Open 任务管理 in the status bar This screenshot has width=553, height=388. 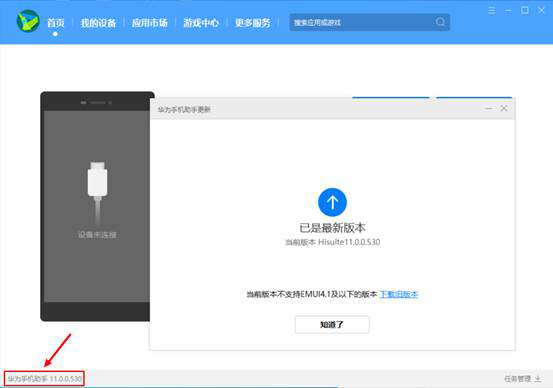click(x=517, y=379)
